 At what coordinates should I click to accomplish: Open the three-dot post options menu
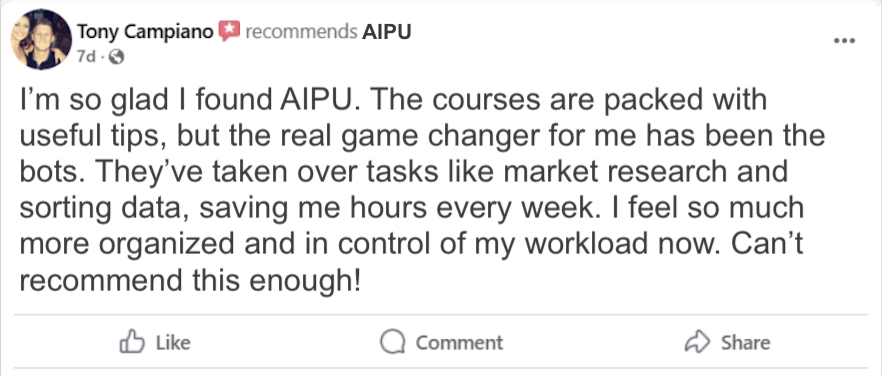pos(844,41)
